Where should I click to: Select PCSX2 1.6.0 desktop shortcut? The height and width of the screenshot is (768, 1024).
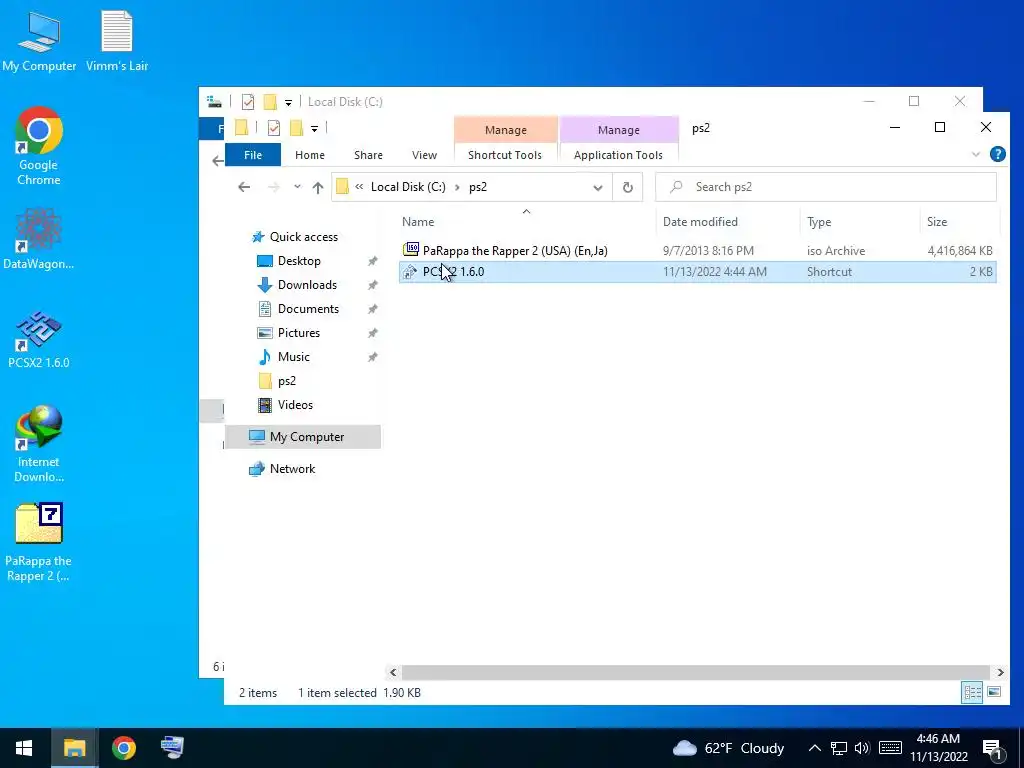[39, 340]
